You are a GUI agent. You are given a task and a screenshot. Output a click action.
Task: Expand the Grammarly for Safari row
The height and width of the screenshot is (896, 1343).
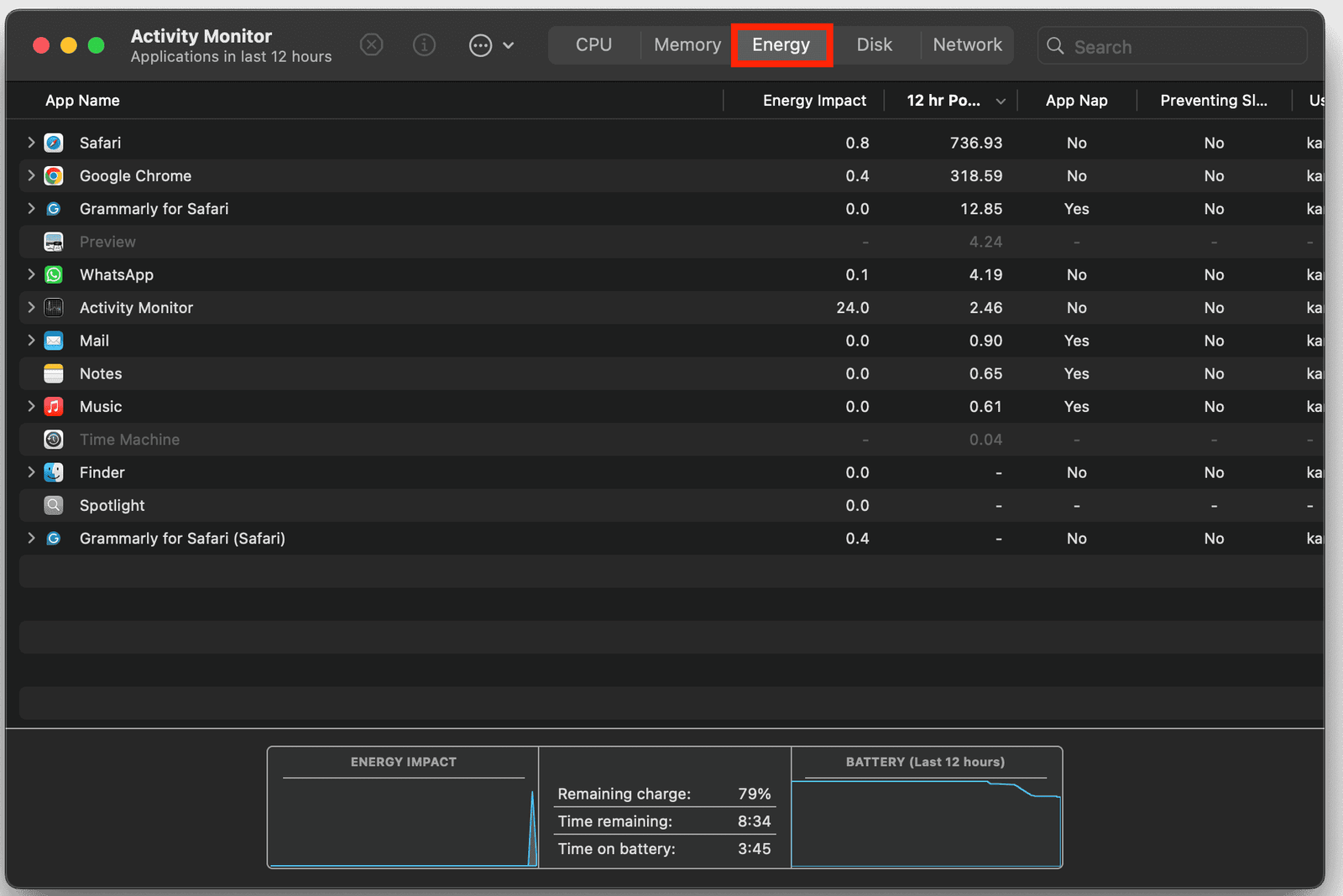(31, 208)
